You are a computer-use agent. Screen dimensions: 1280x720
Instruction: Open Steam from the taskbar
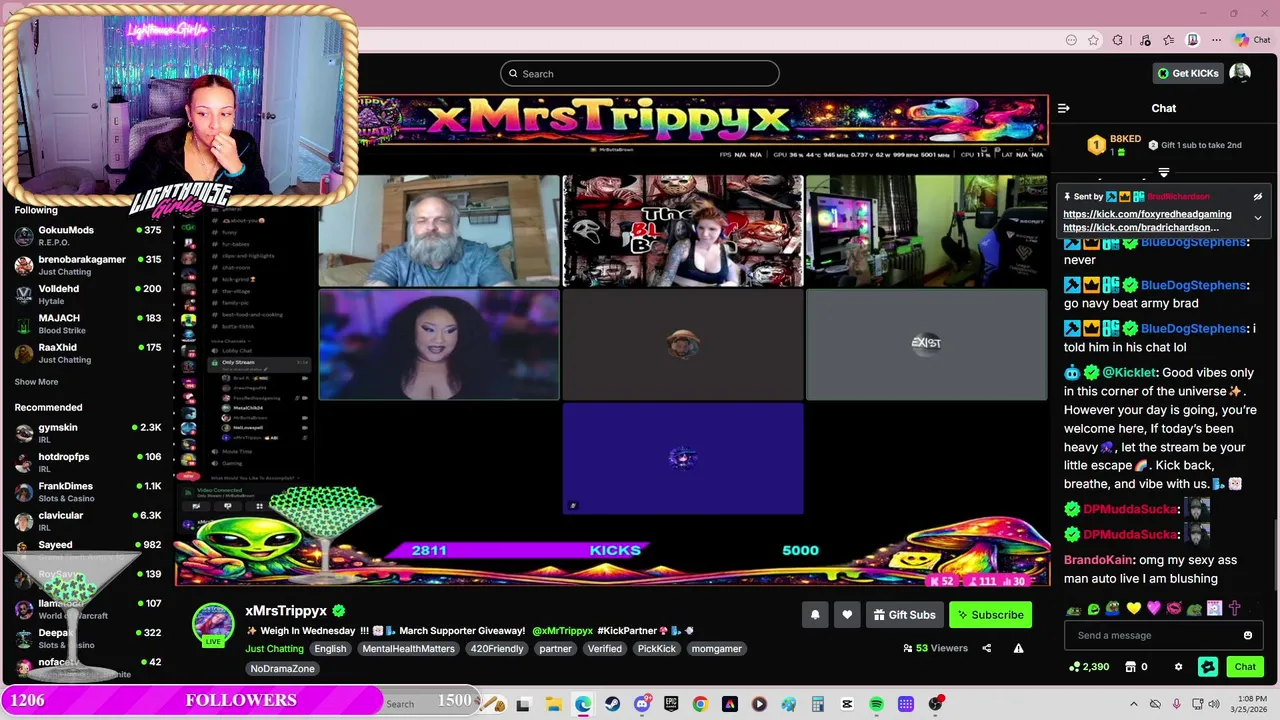tap(612, 704)
